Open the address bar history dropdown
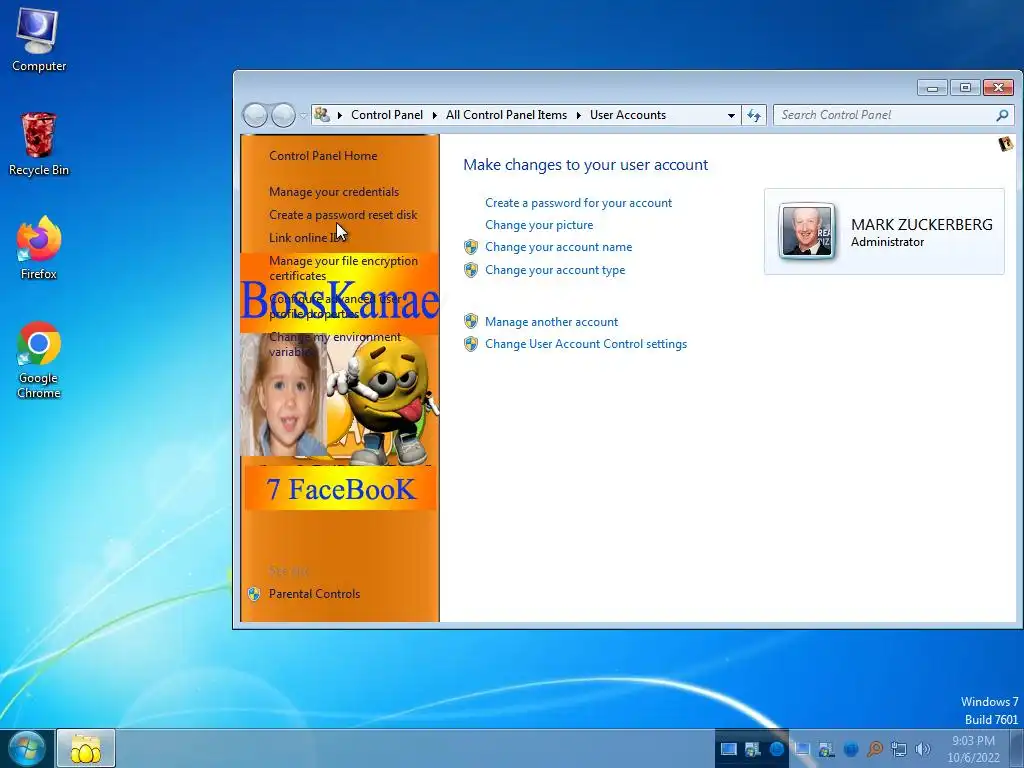Image resolution: width=1024 pixels, height=768 pixels. [731, 116]
